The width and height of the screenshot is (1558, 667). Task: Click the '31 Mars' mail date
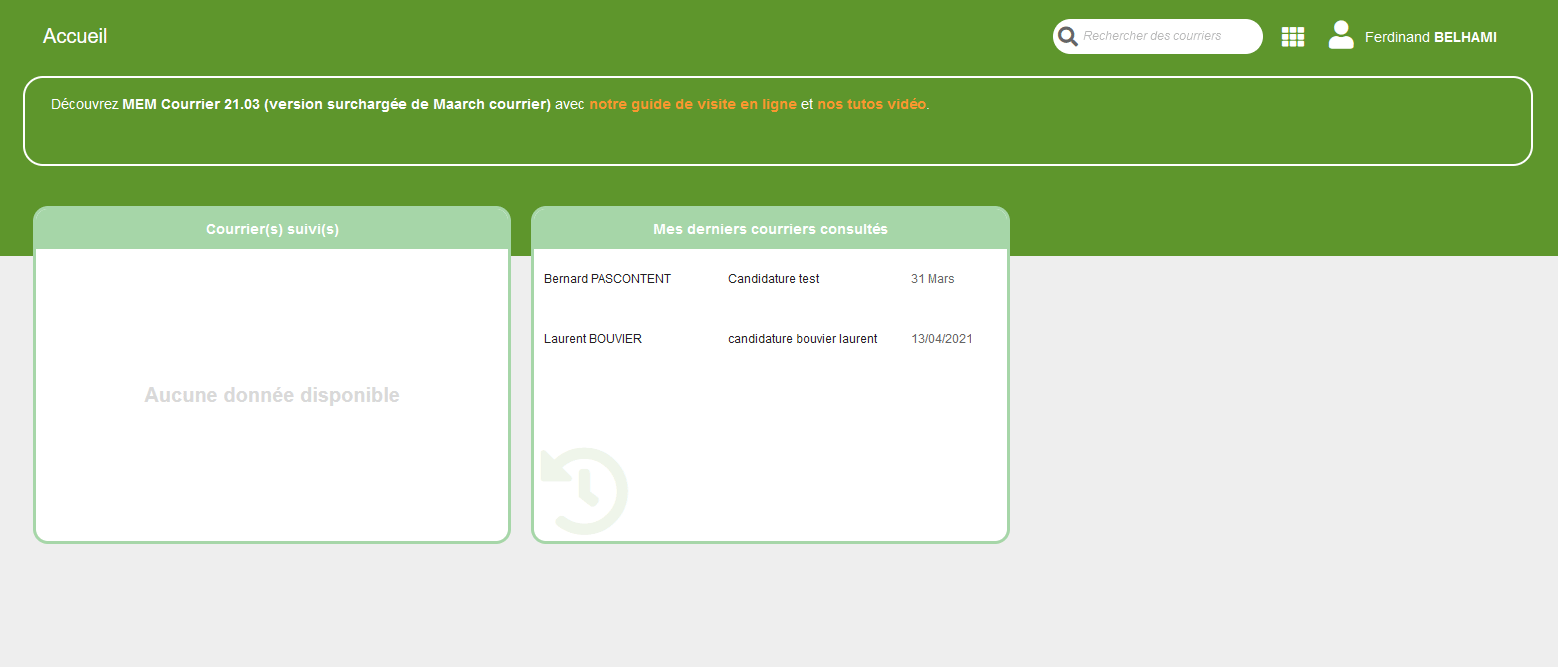point(932,279)
